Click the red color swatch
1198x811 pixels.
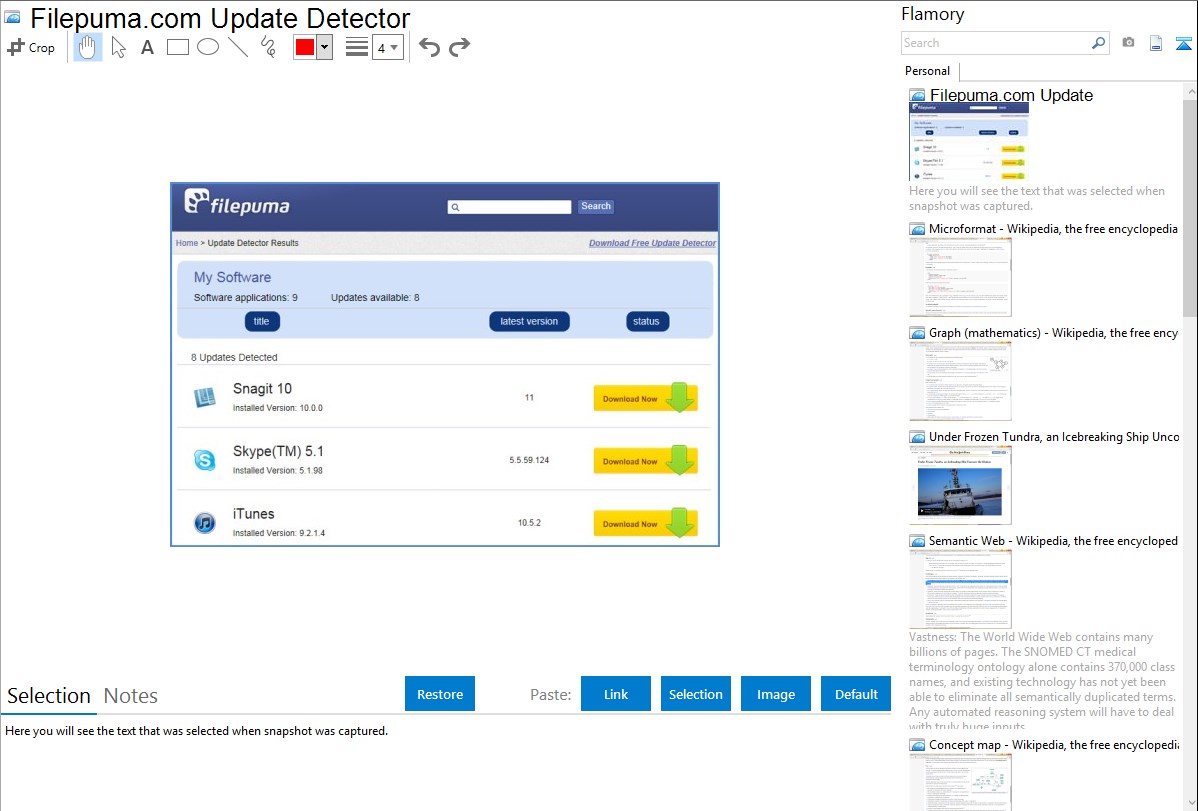305,47
